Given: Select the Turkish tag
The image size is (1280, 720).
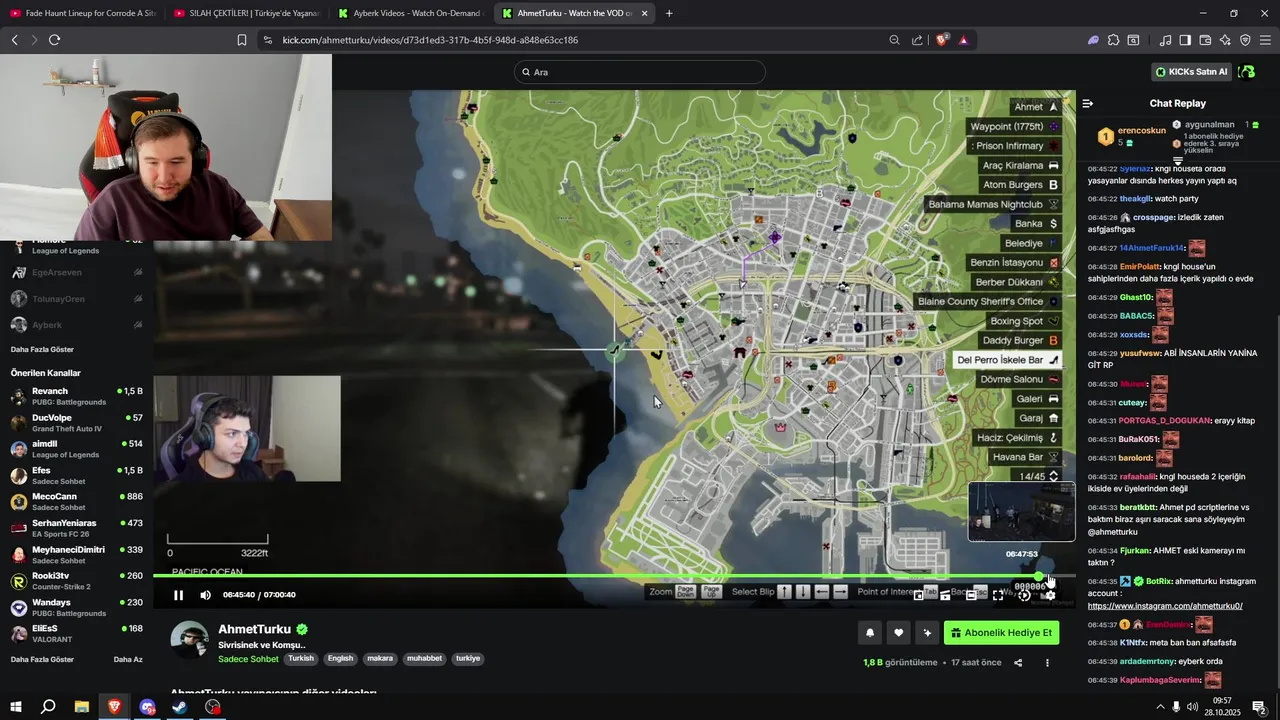Looking at the screenshot, I should 301,659.
